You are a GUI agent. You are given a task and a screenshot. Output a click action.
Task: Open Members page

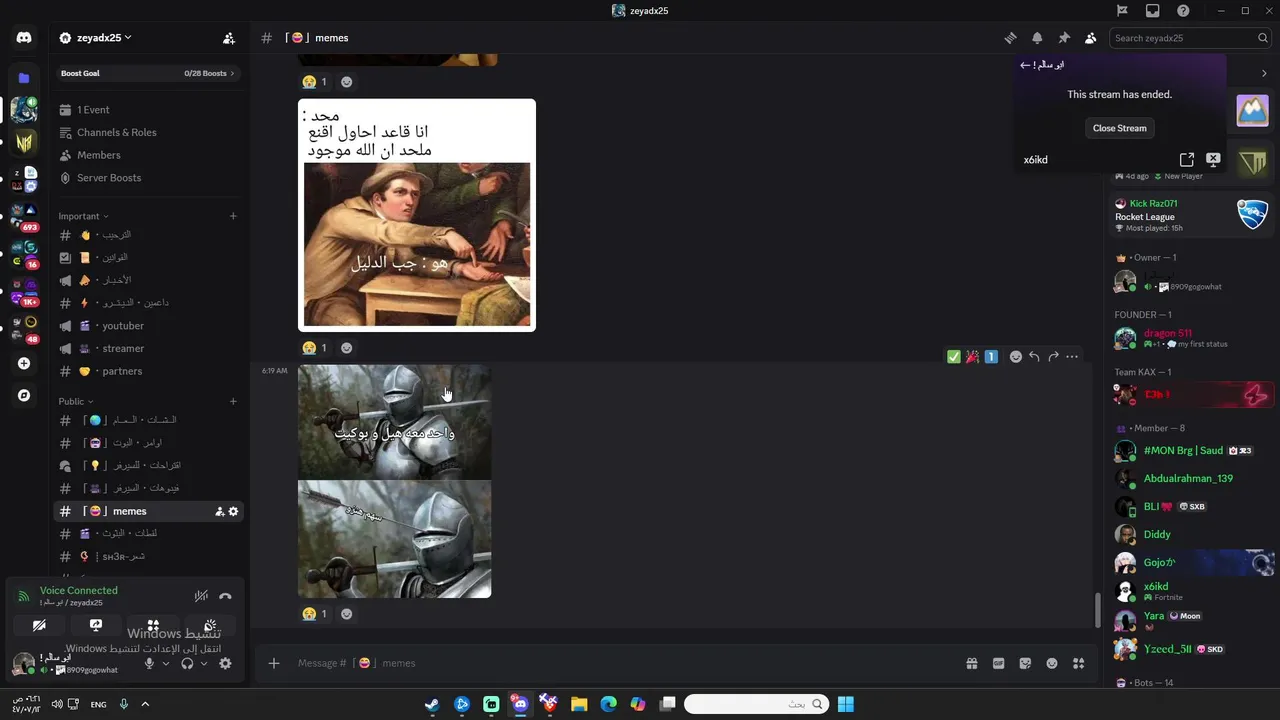click(x=148, y=155)
